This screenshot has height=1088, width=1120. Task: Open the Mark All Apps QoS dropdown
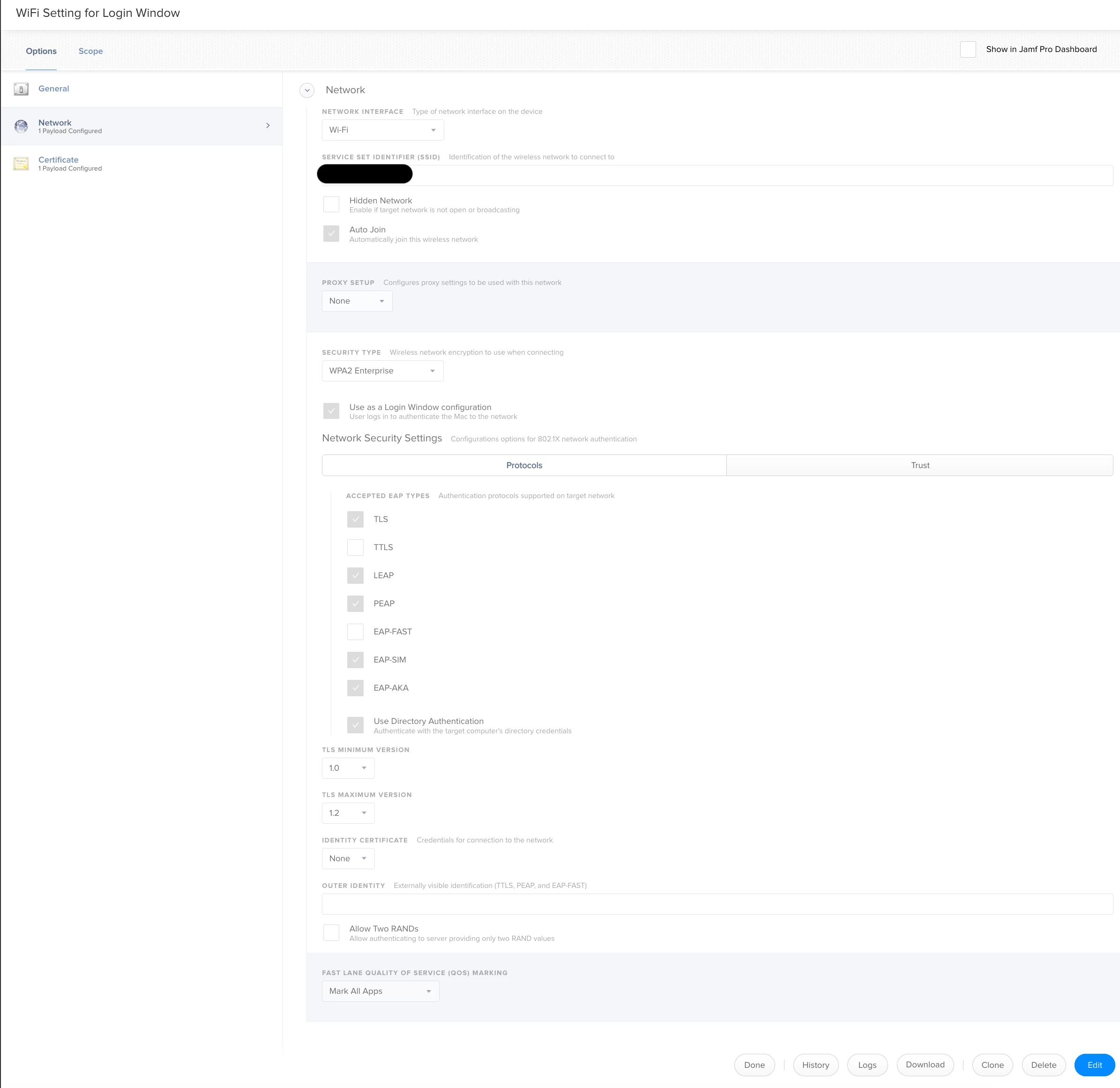(380, 991)
